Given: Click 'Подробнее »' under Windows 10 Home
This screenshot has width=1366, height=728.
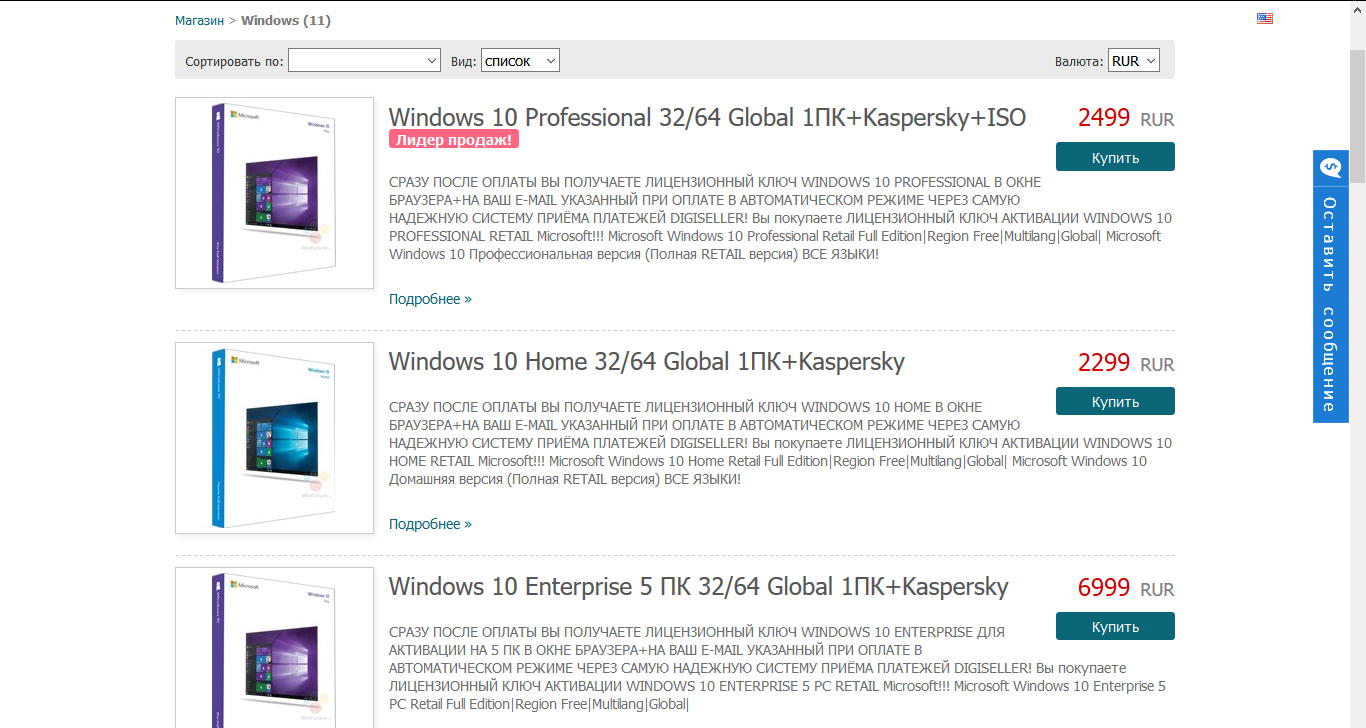Looking at the screenshot, I should 430,524.
